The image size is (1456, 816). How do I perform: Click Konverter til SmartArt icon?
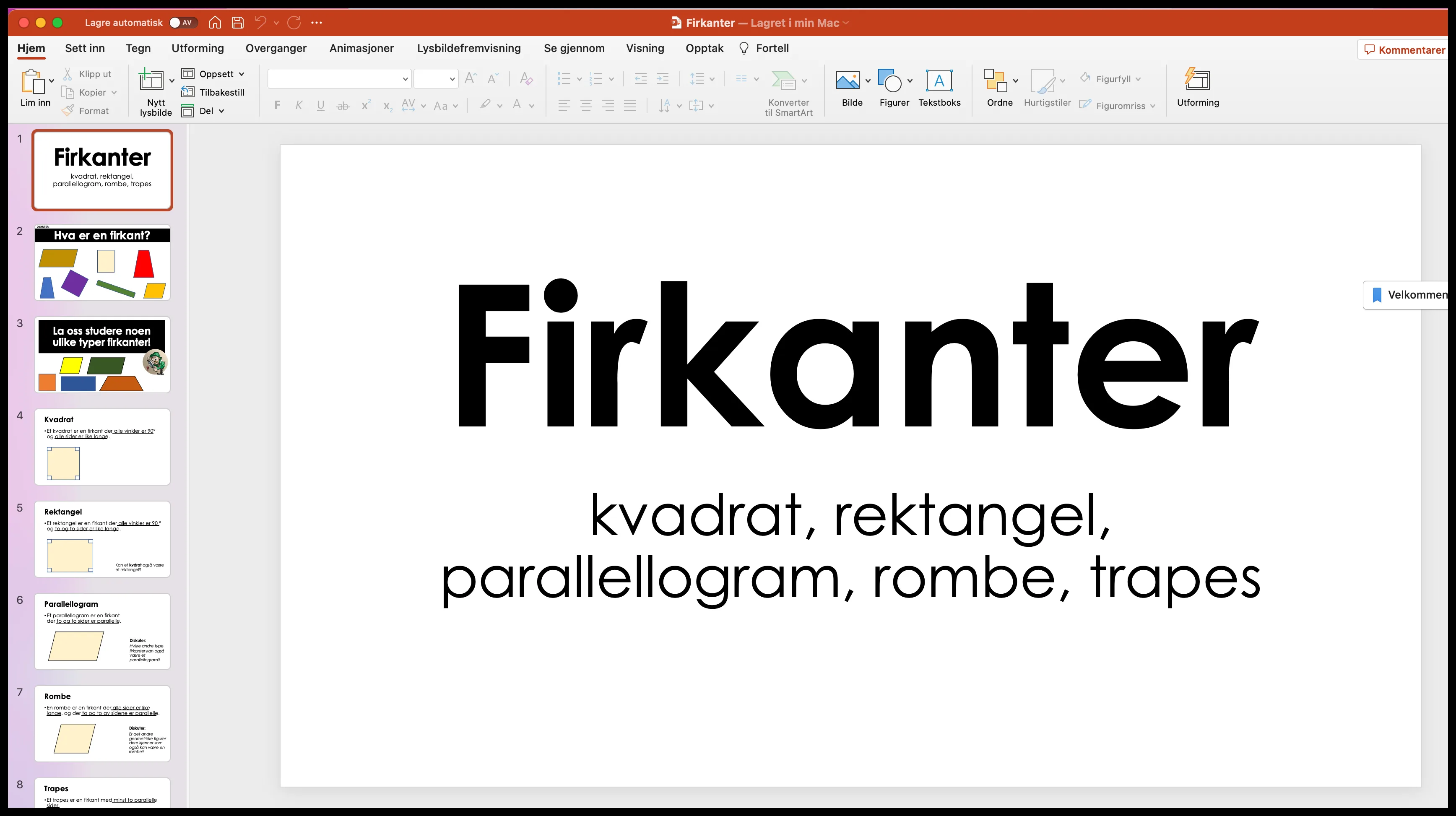(784, 81)
